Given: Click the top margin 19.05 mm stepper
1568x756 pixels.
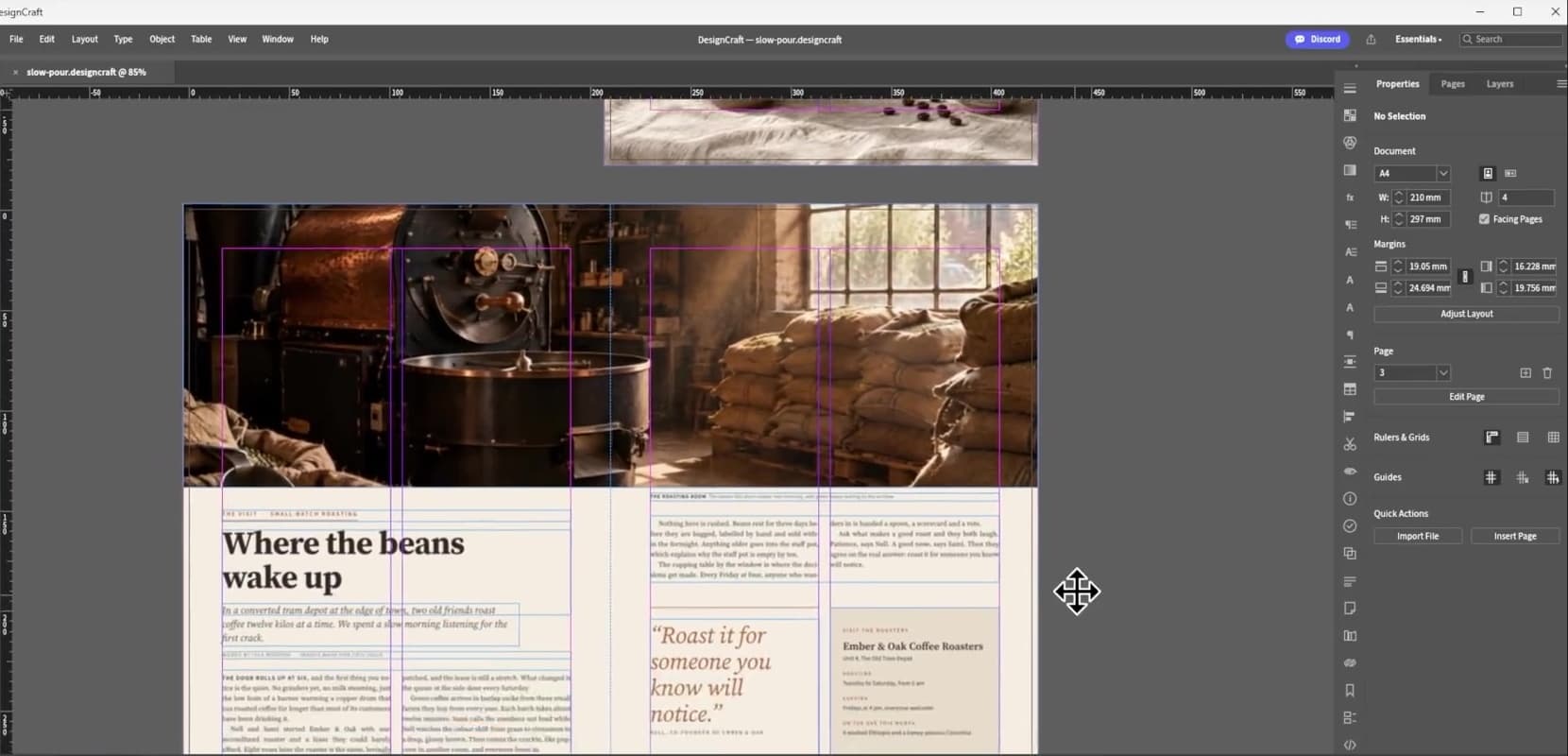Looking at the screenshot, I should [1399, 266].
